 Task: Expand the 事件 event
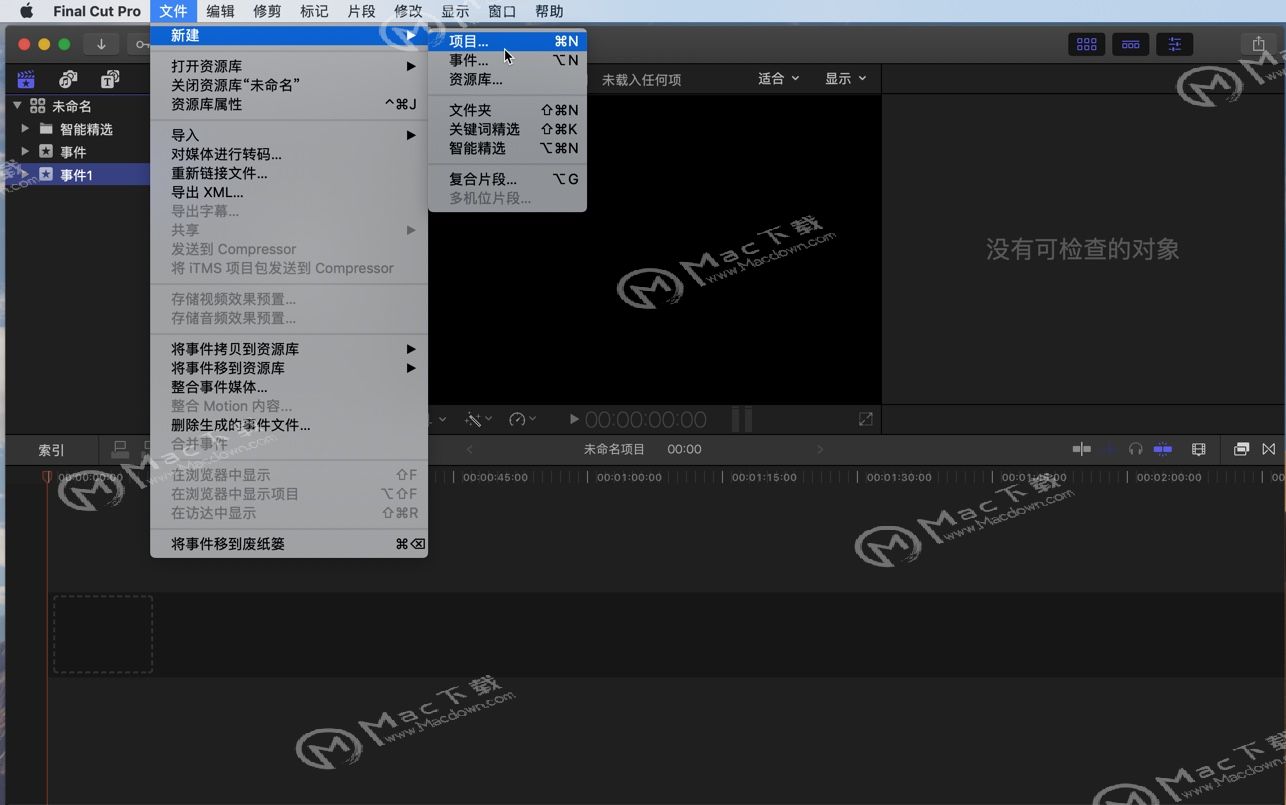(x=25, y=152)
